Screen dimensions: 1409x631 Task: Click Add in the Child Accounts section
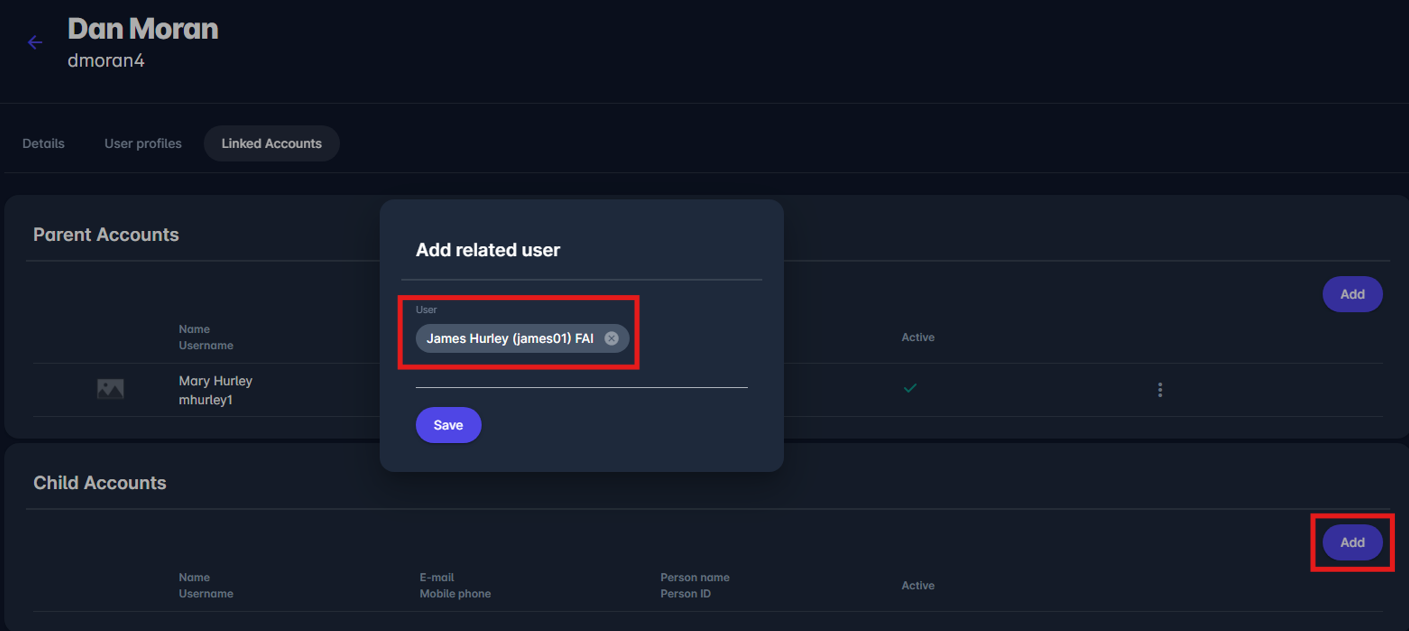click(x=1352, y=542)
